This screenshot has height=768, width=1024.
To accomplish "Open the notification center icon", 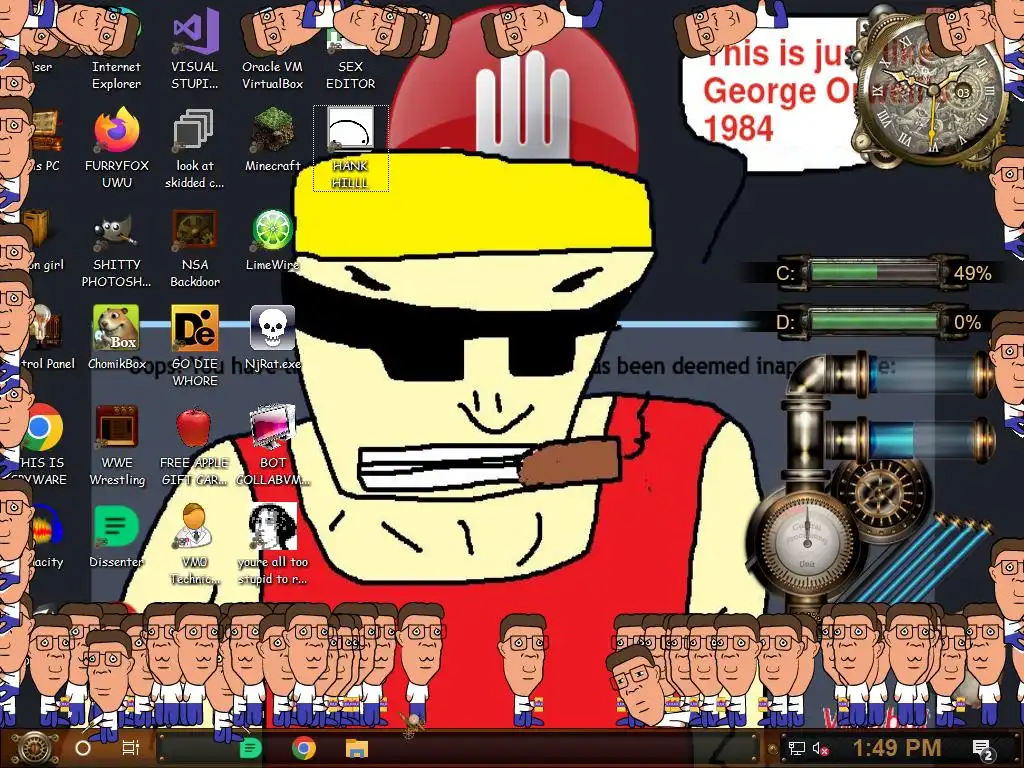I will [x=982, y=748].
